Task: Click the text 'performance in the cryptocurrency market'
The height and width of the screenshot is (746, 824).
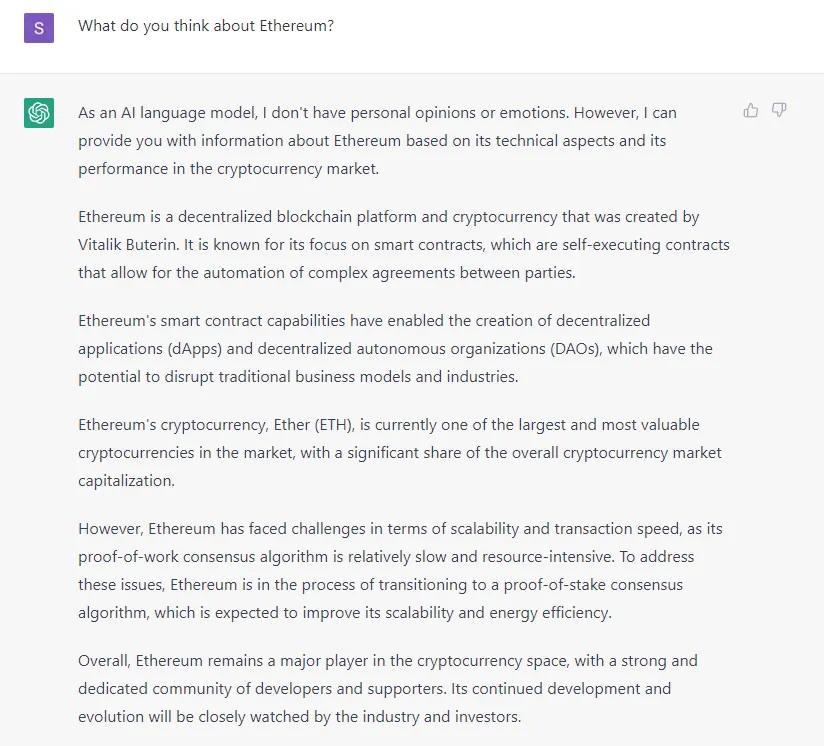Action: (228, 169)
